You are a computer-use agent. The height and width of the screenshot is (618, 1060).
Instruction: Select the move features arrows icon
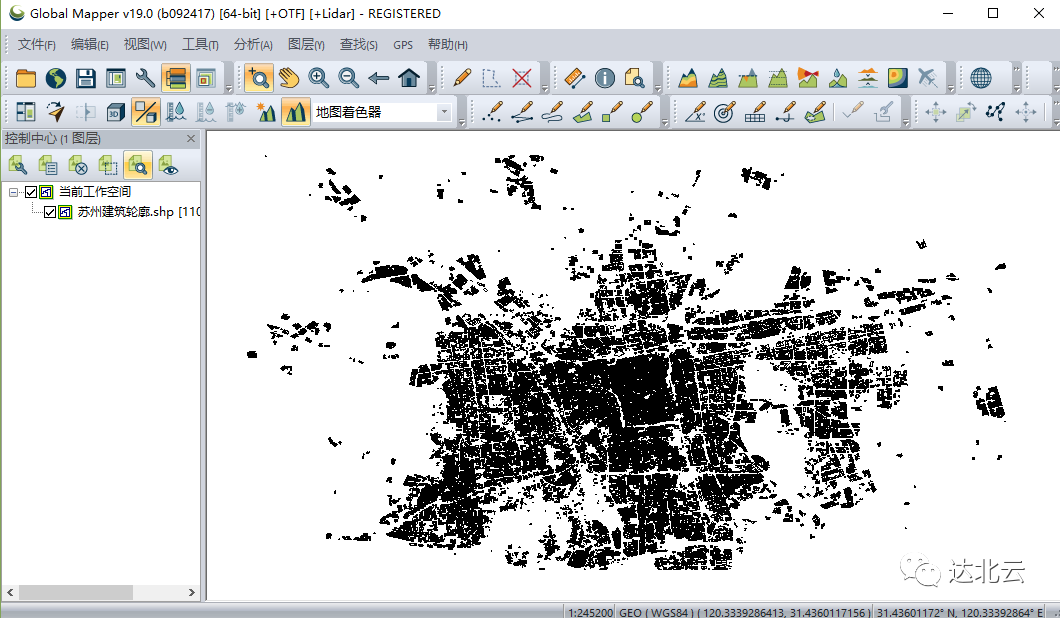coord(935,112)
